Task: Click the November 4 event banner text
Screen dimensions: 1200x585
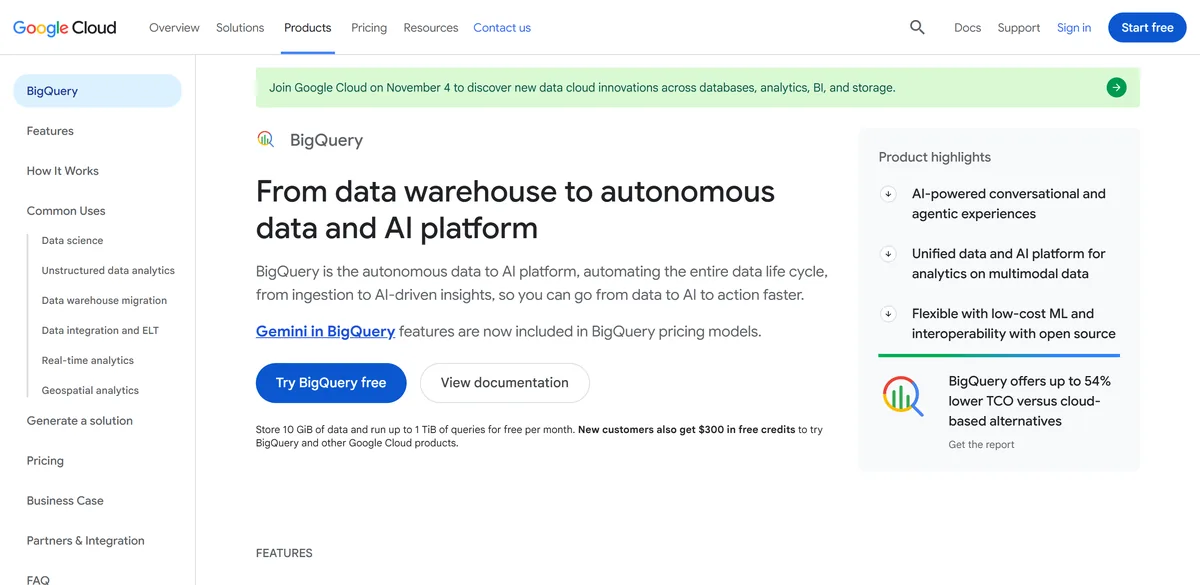Action: (x=582, y=88)
